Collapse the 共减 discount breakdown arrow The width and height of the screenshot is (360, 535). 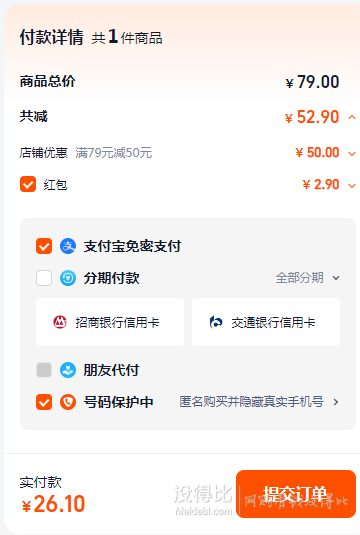click(352, 117)
